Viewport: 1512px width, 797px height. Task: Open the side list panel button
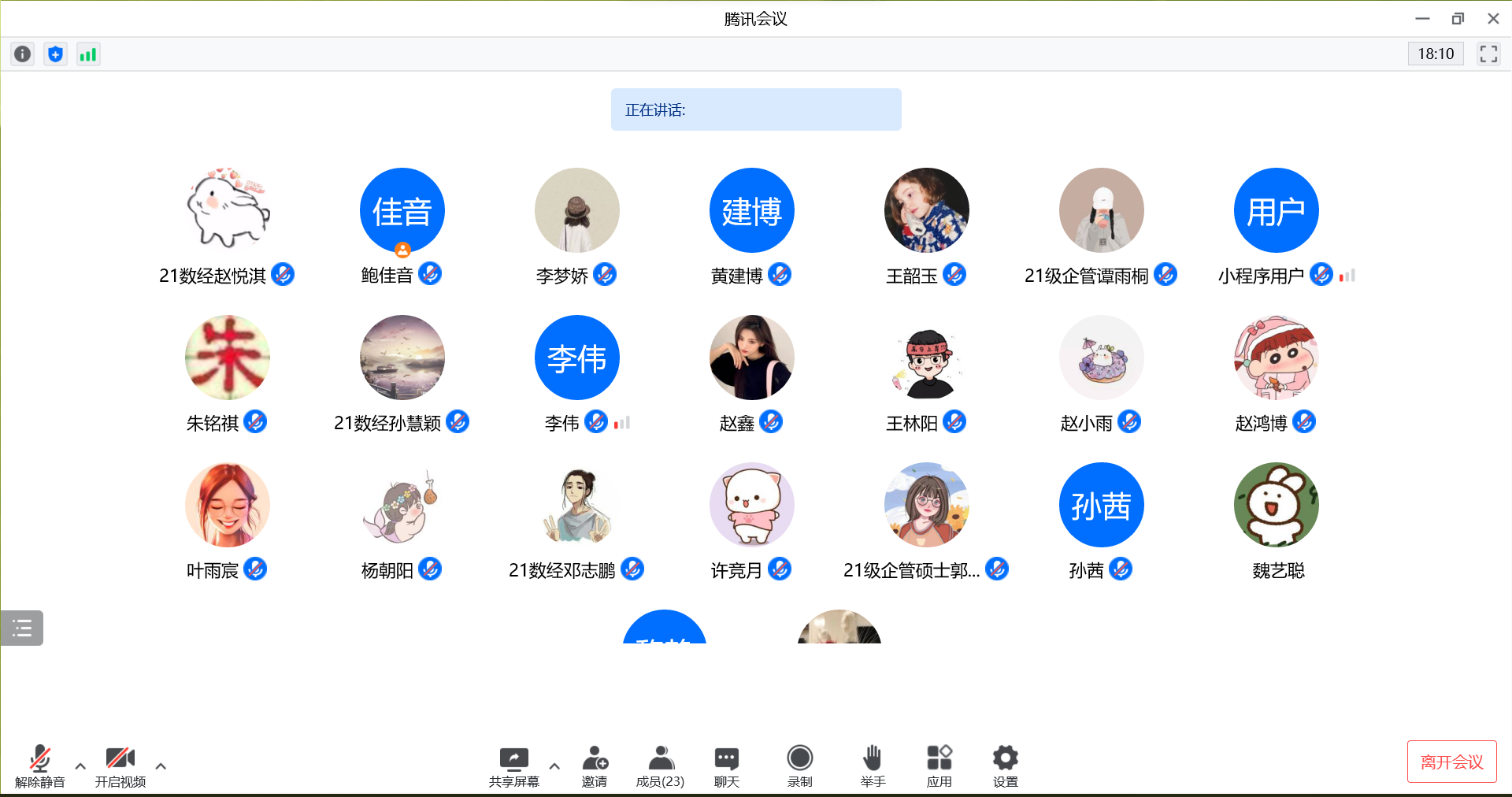pos(22,628)
